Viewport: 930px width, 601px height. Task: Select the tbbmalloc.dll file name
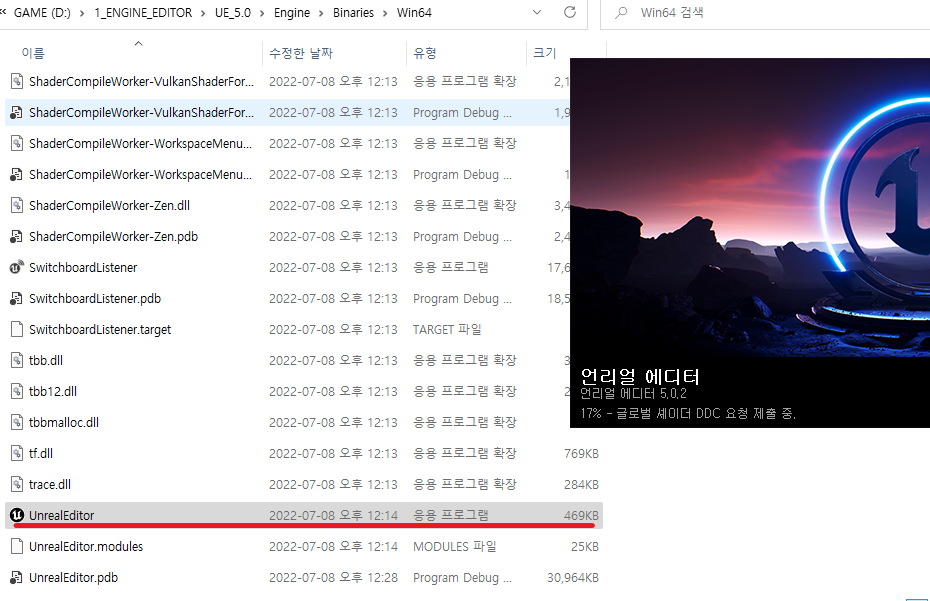click(64, 422)
